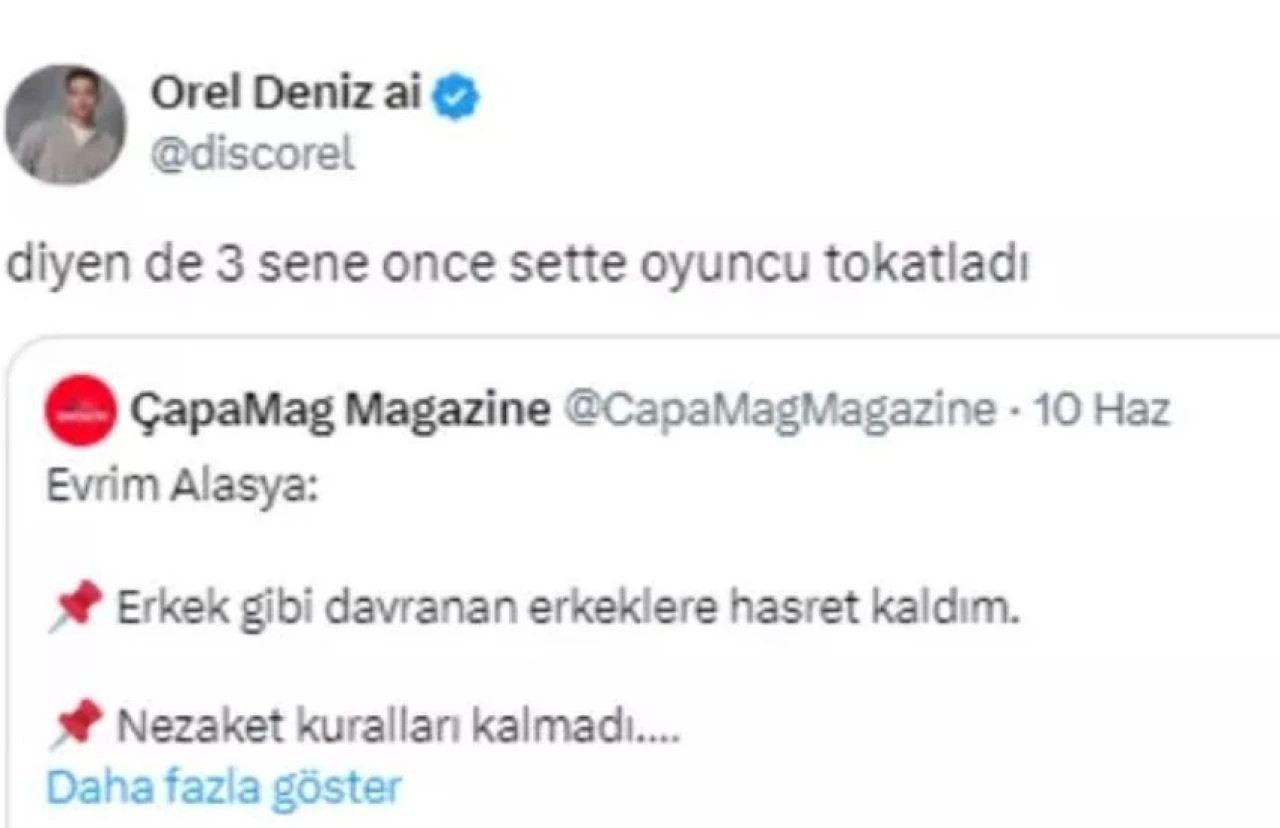Select the Orel Deniz ai display name
Viewport: 1280px width, 828px height.
pos(290,94)
